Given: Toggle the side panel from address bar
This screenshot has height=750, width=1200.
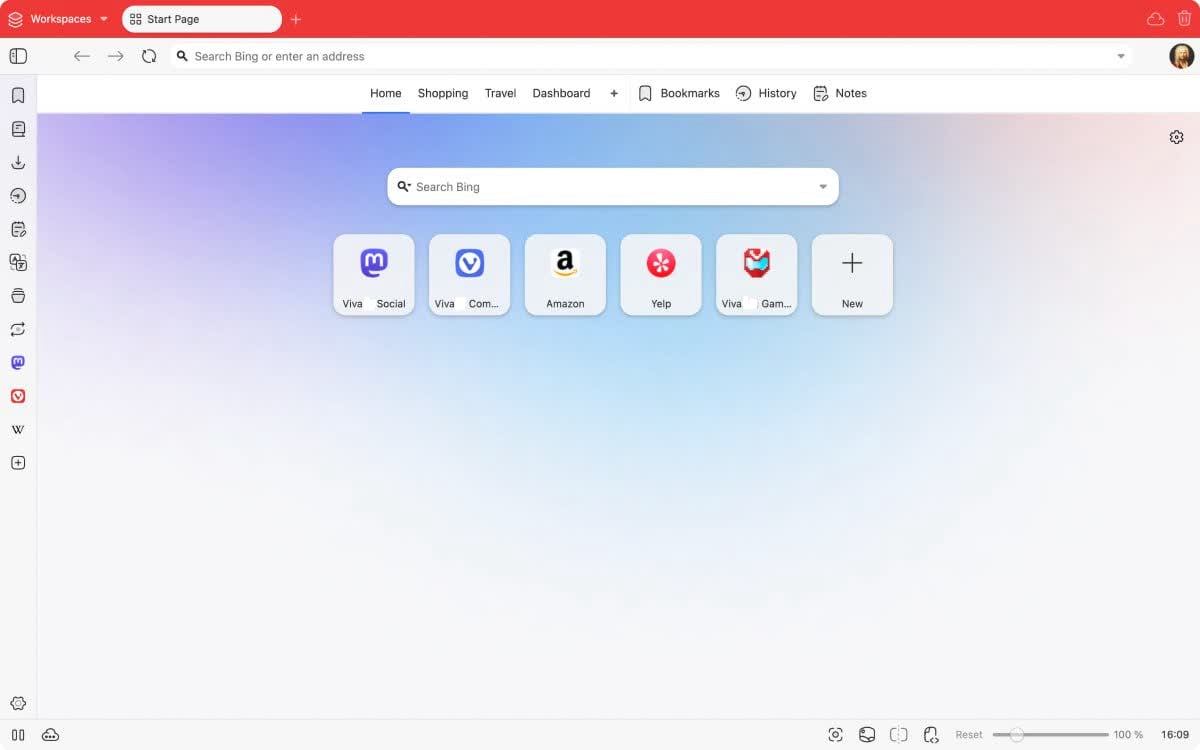Looking at the screenshot, I should [18, 57].
